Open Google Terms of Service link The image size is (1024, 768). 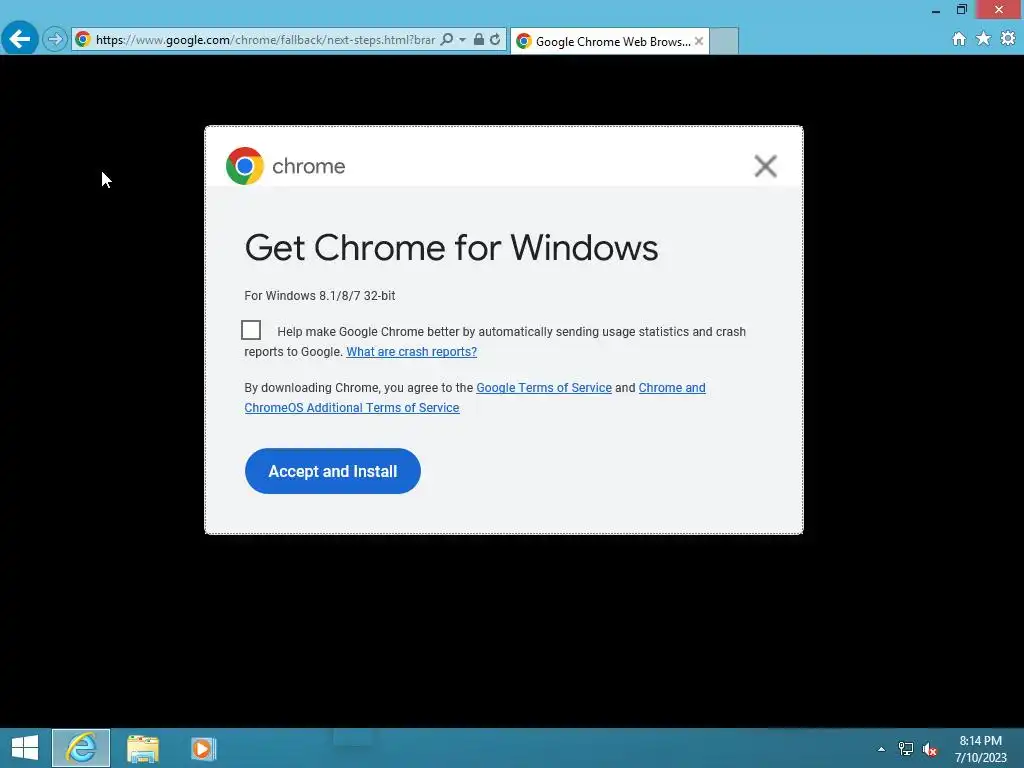[x=544, y=387]
